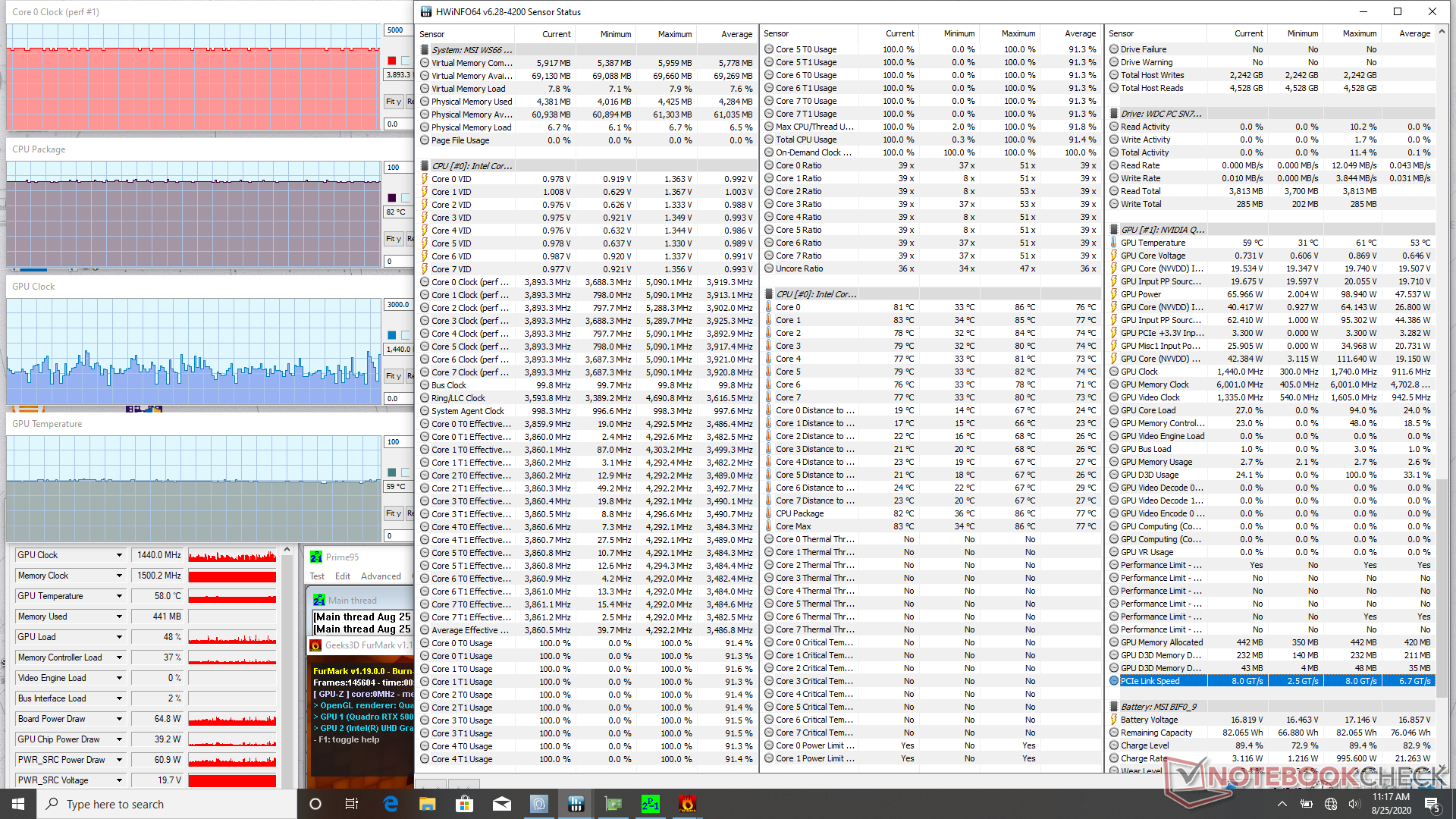Click the Task View taskbar icon
The height and width of the screenshot is (819, 1456).
pos(352,804)
